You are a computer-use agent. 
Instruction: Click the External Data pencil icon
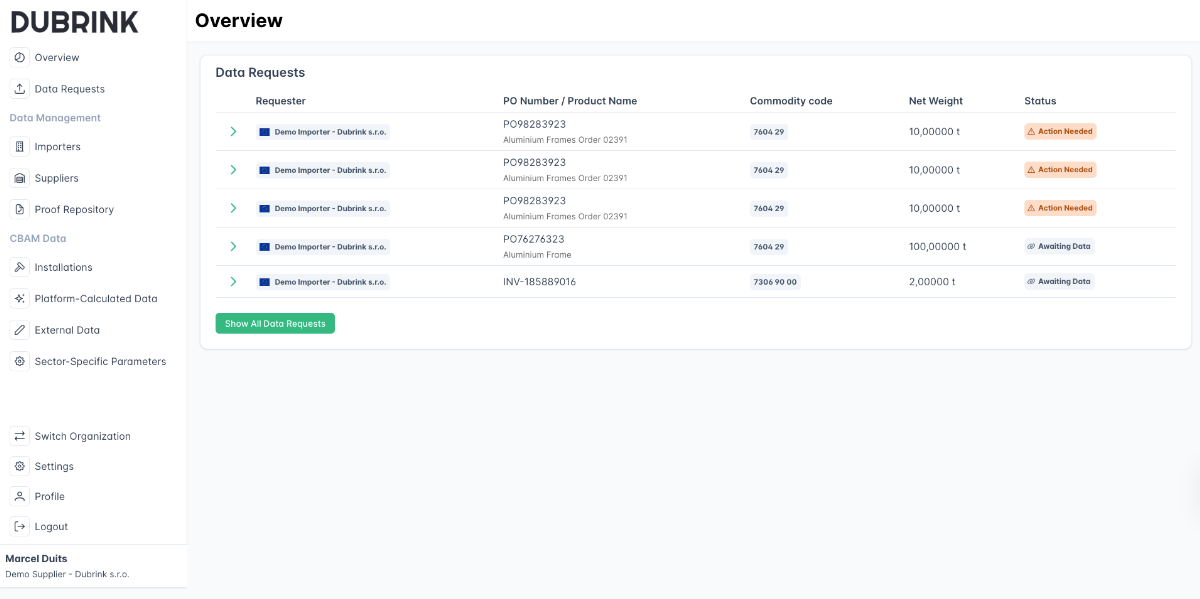click(19, 330)
